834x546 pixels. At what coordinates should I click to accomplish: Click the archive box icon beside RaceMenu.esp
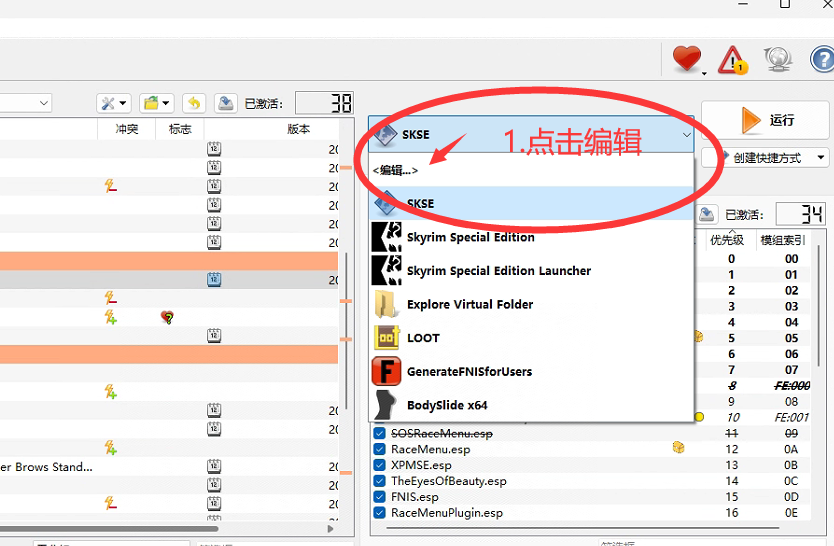tap(678, 448)
